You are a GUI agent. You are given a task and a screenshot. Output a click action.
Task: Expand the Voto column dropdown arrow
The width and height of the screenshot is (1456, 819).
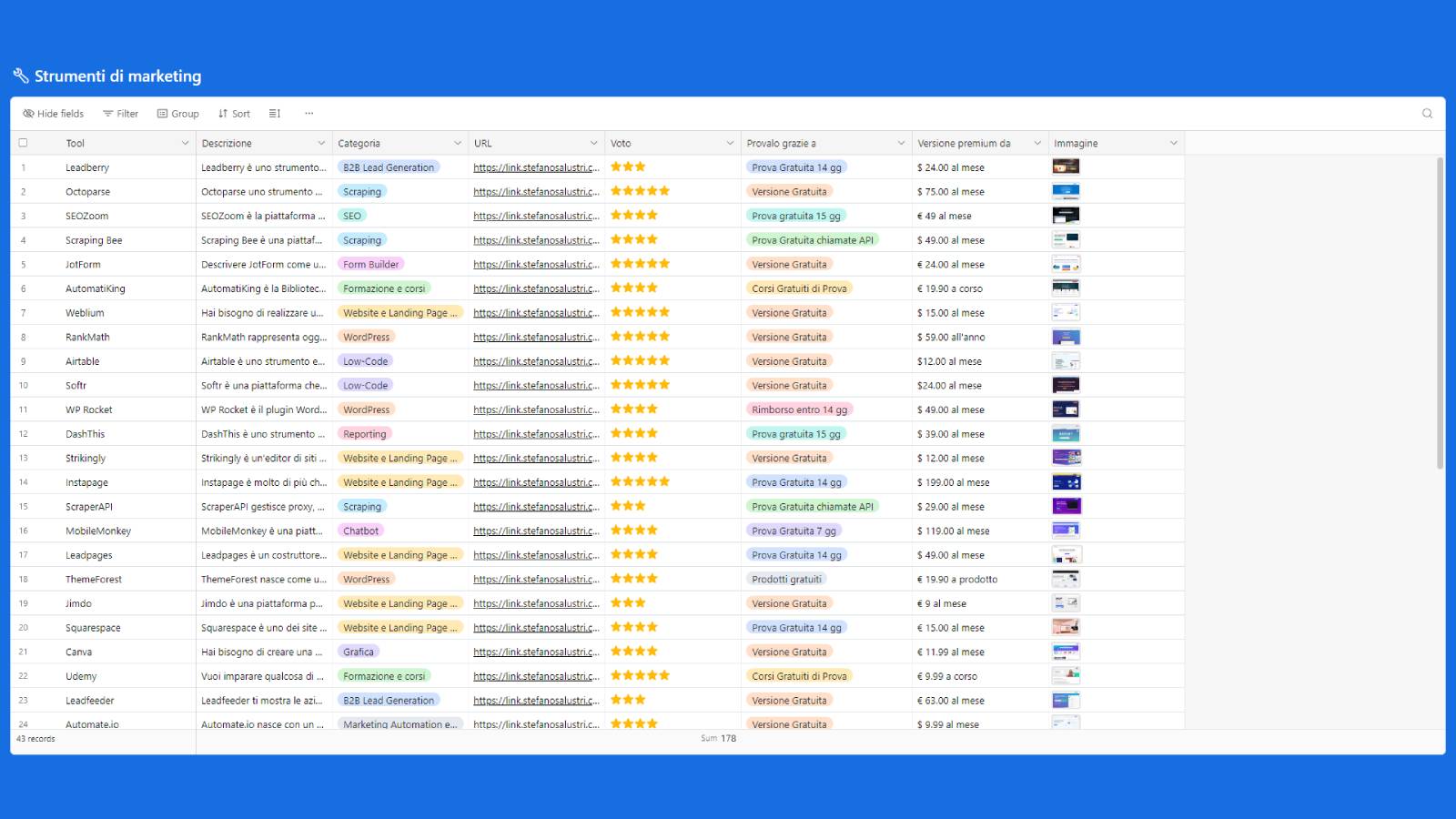[x=730, y=143]
